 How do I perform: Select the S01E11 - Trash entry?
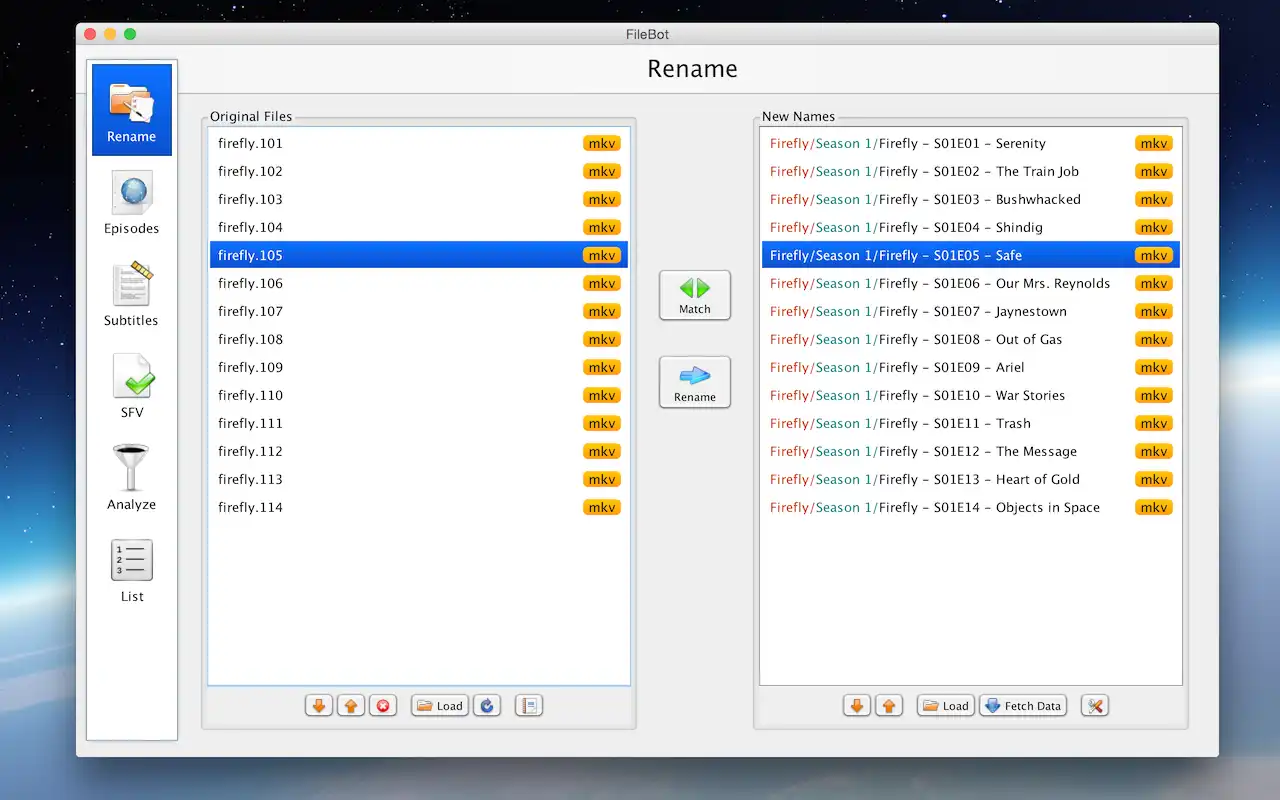pyautogui.click(x=971, y=423)
